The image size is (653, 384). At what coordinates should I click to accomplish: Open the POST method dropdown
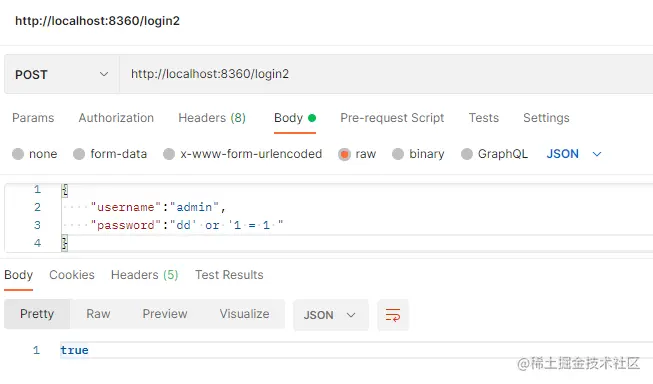[62, 75]
